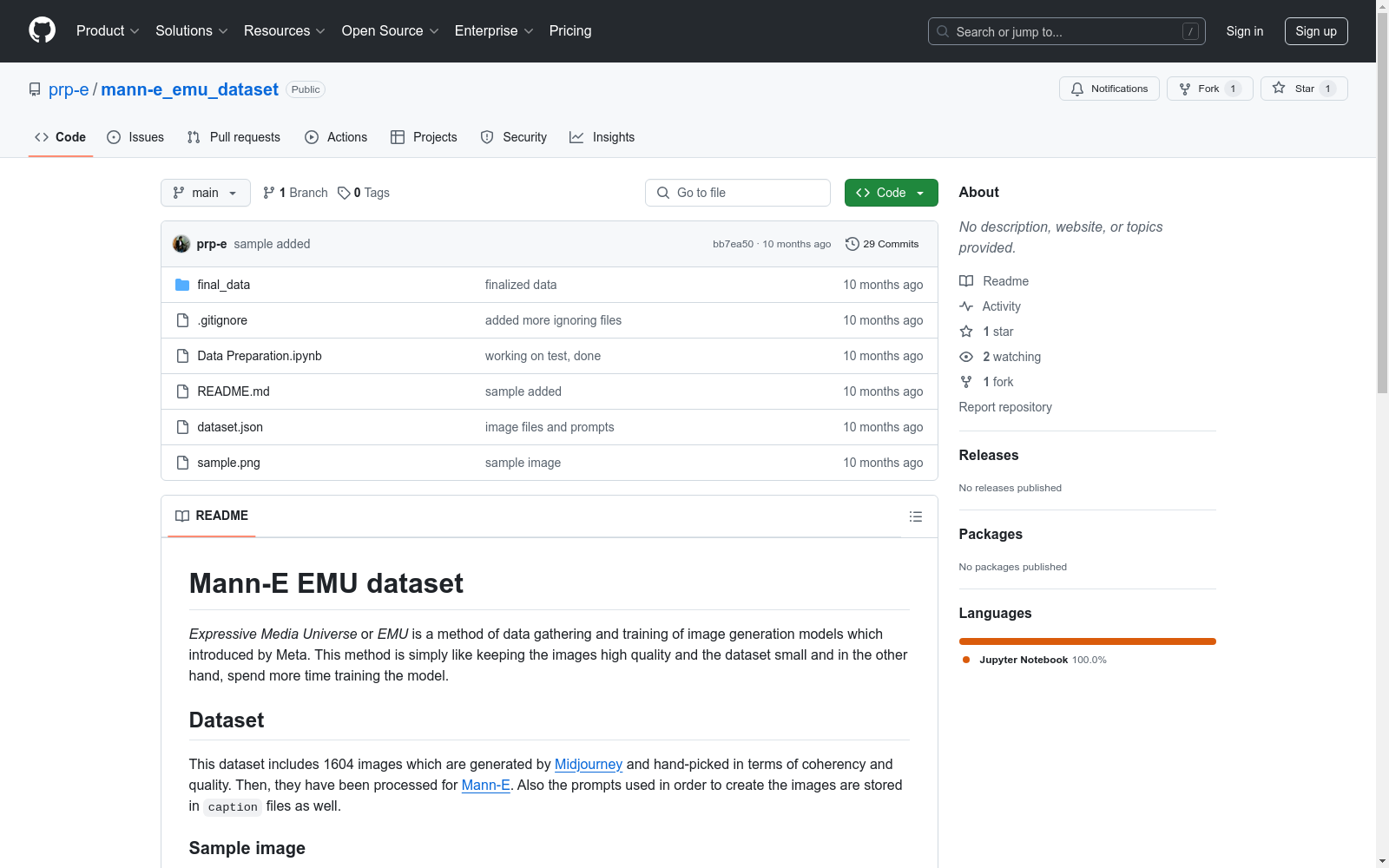Click the commit history clock icon

click(852, 244)
